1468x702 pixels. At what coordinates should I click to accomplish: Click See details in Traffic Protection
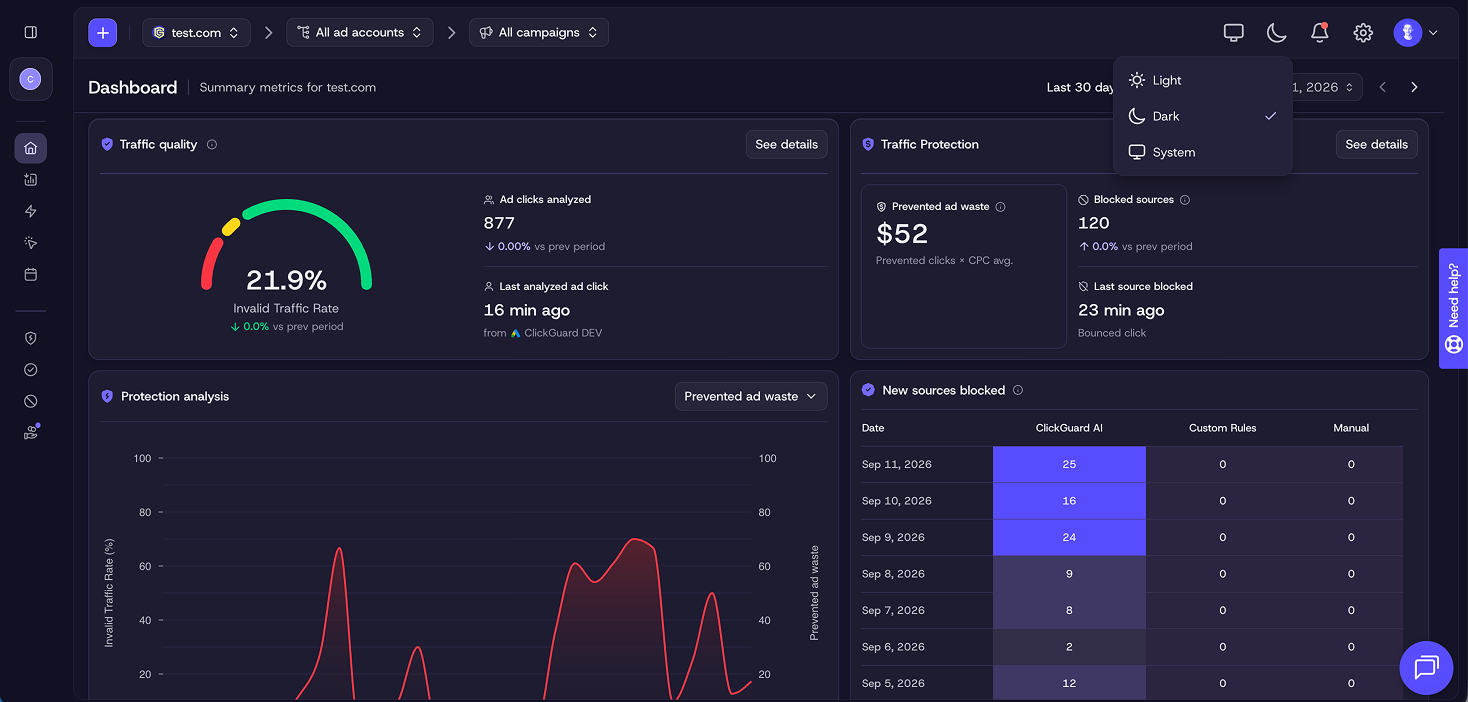coord(1376,144)
